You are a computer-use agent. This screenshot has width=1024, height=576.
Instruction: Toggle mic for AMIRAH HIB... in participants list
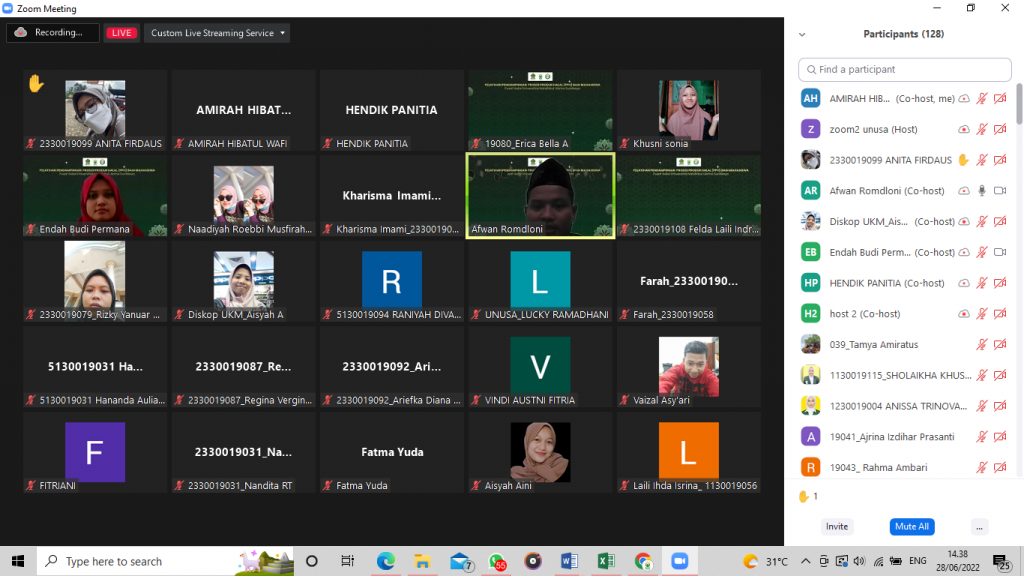click(x=982, y=99)
